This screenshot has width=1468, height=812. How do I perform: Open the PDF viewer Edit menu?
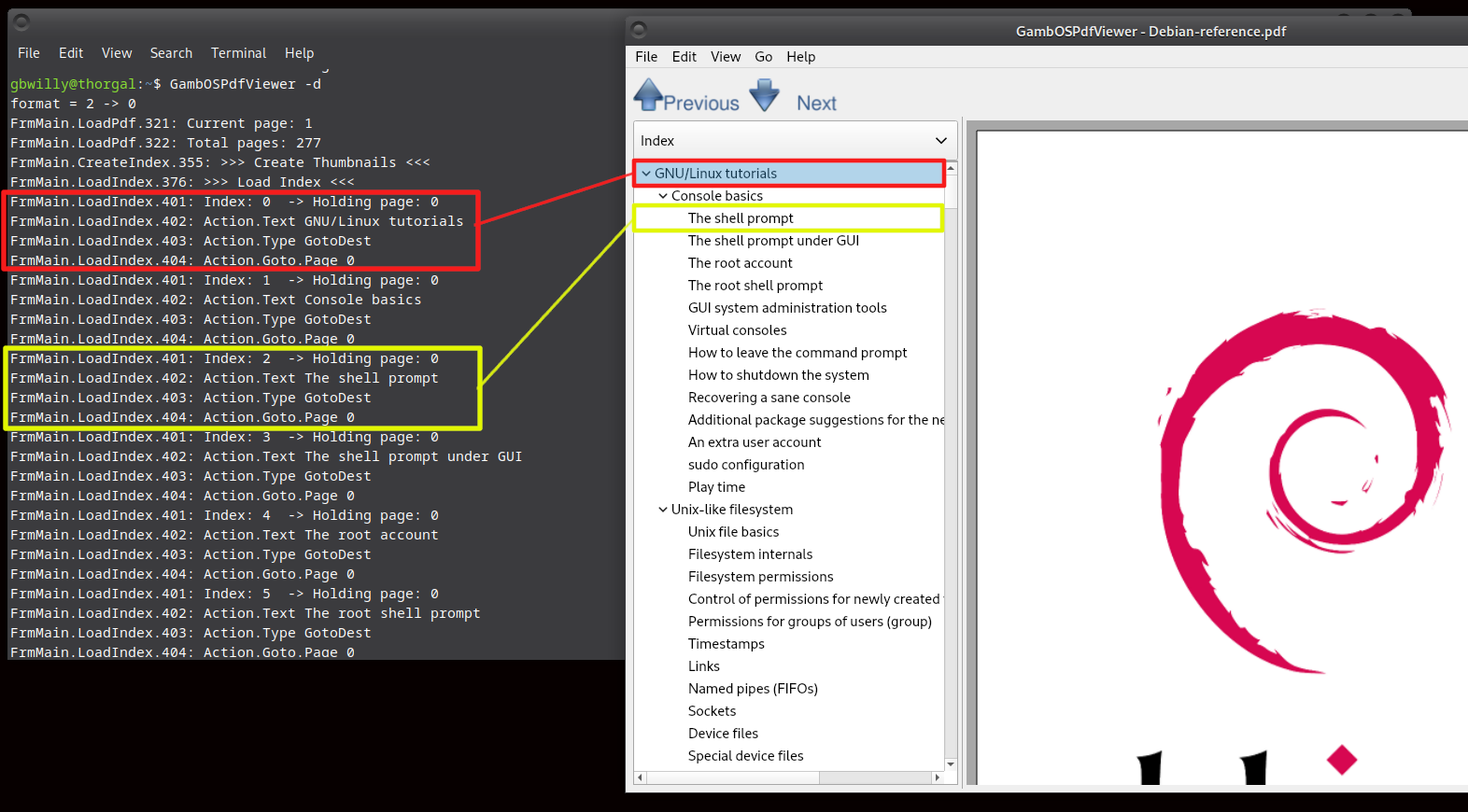(684, 57)
